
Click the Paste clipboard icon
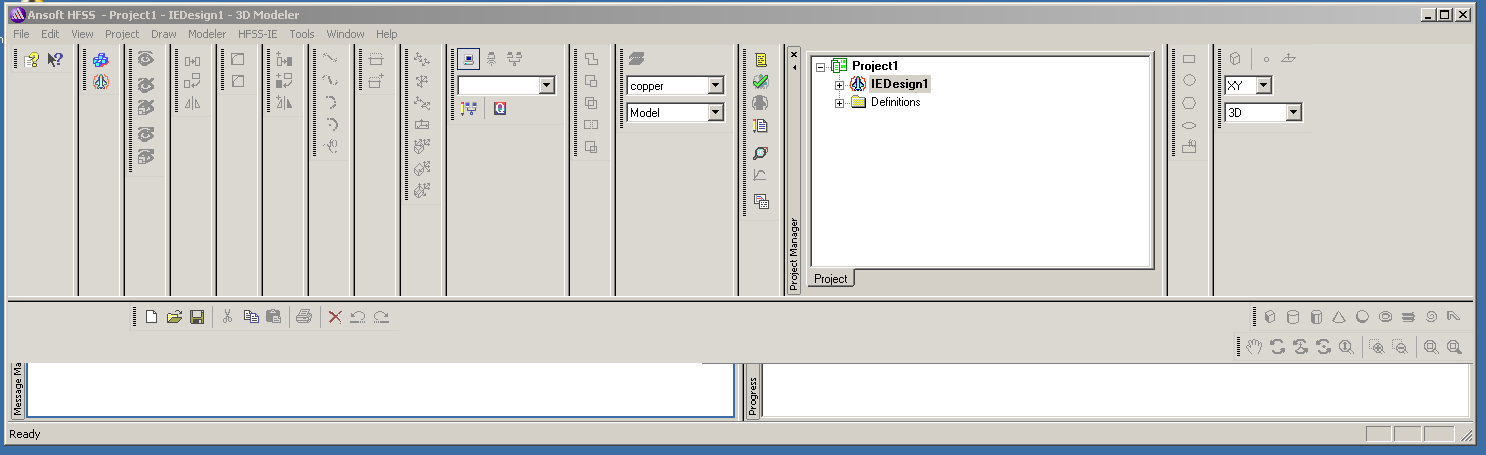273,317
